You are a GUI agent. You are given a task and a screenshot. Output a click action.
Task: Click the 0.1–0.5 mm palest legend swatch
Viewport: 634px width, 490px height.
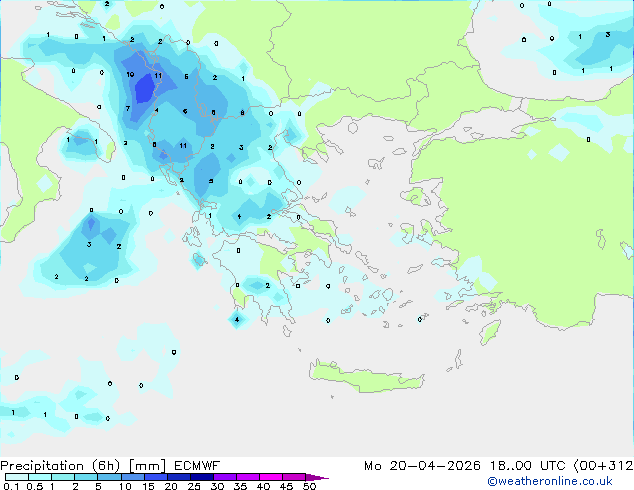click(17, 477)
